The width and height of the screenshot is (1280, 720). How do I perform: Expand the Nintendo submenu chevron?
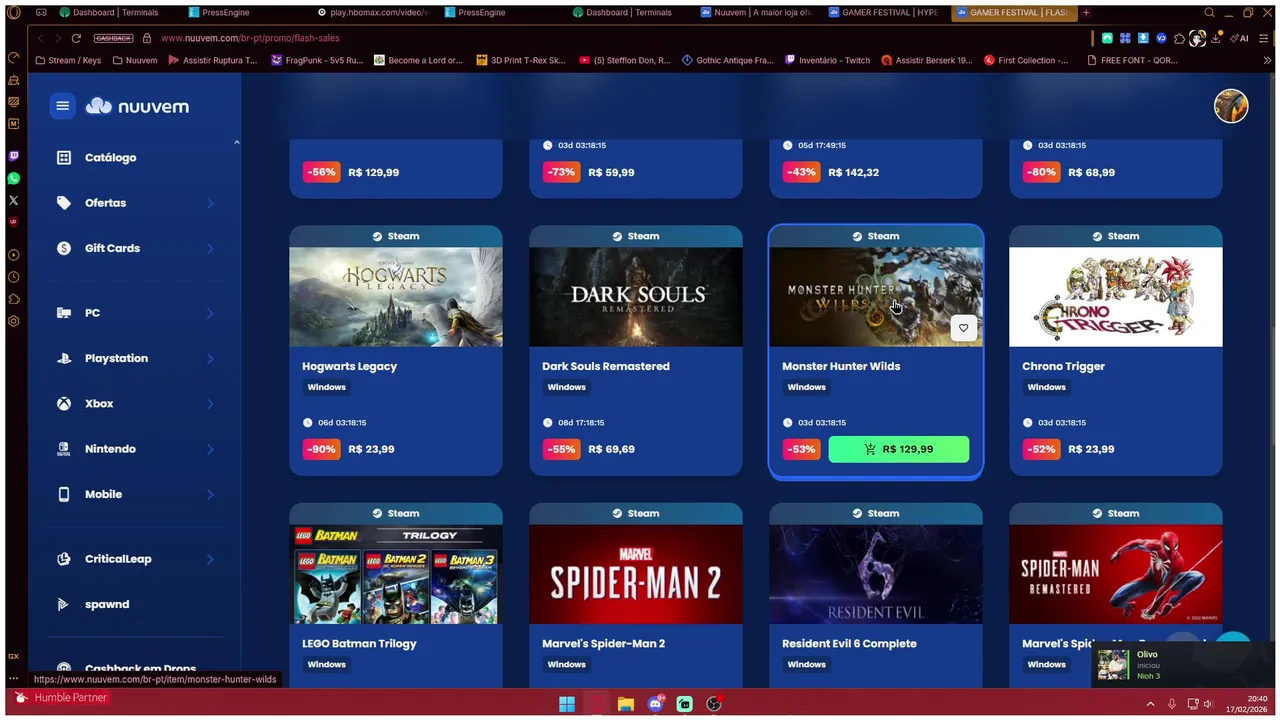point(210,449)
